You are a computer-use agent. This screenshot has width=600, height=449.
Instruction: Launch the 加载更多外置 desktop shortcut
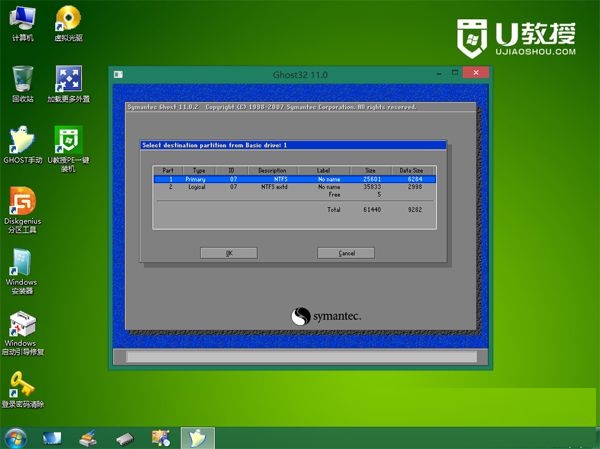(x=68, y=84)
